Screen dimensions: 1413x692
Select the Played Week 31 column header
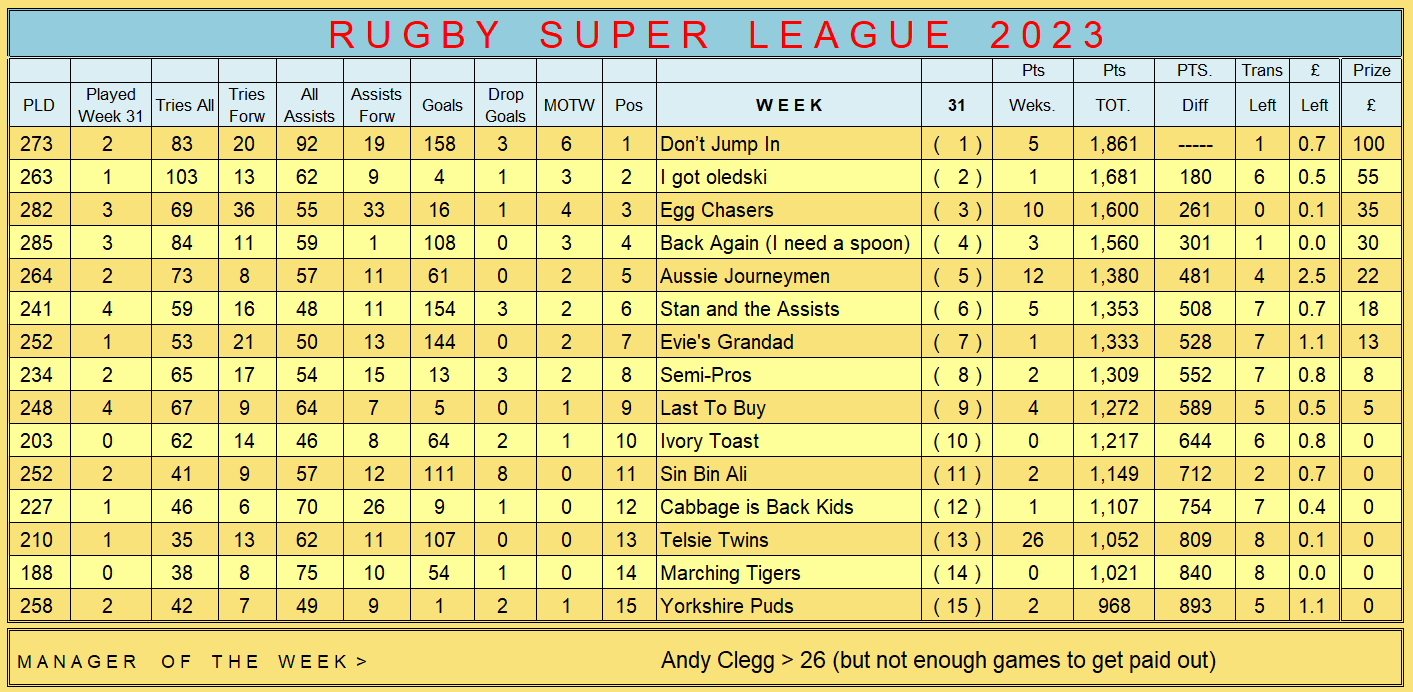point(111,105)
